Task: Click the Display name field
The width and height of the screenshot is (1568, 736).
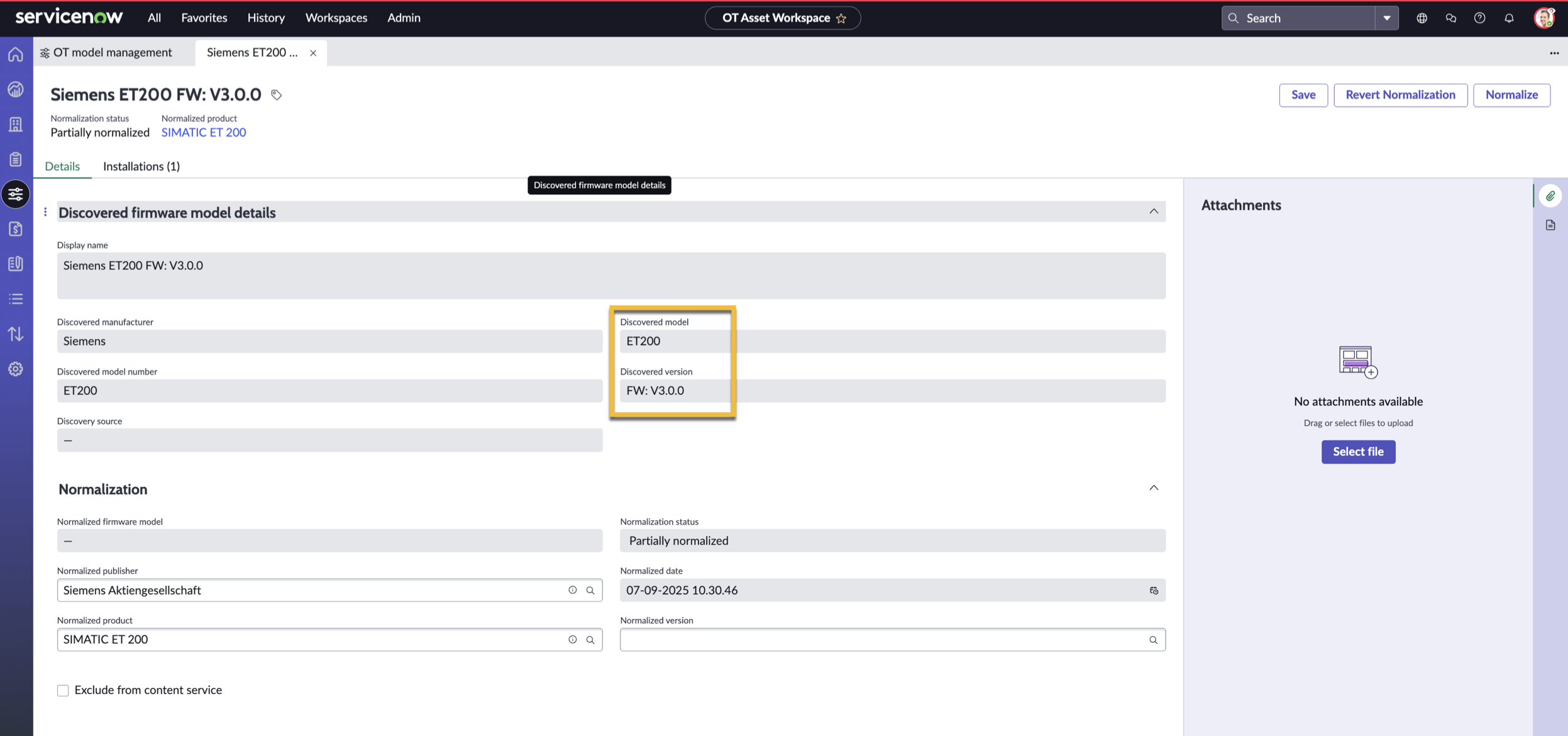Action: [611, 276]
